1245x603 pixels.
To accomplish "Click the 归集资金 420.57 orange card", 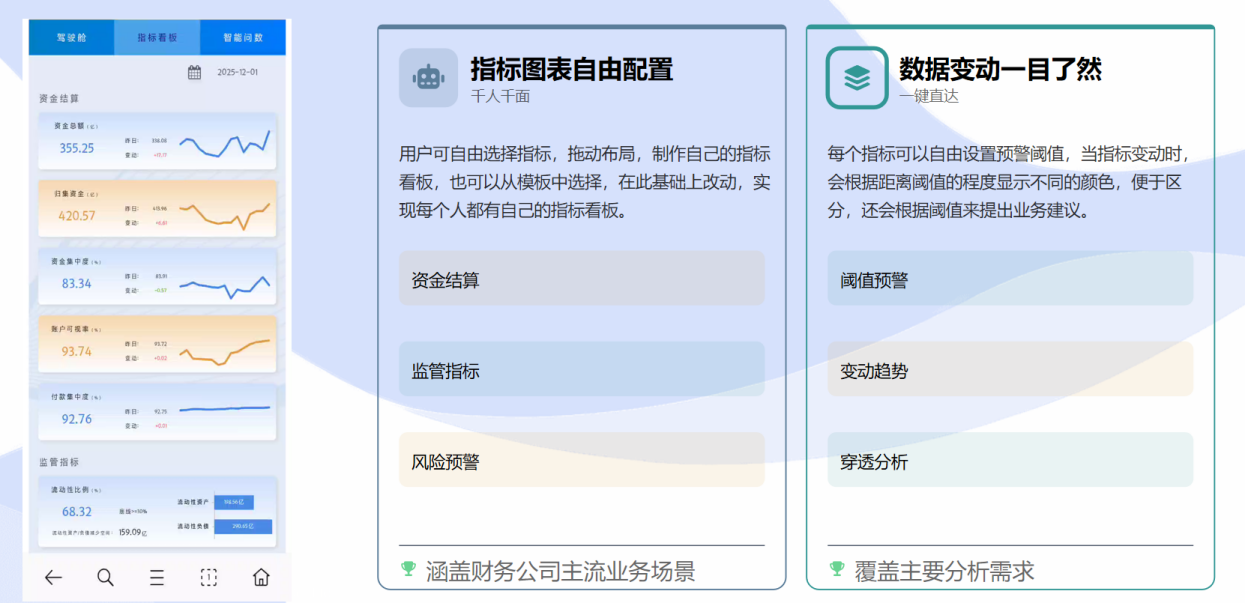I will (x=157, y=208).
